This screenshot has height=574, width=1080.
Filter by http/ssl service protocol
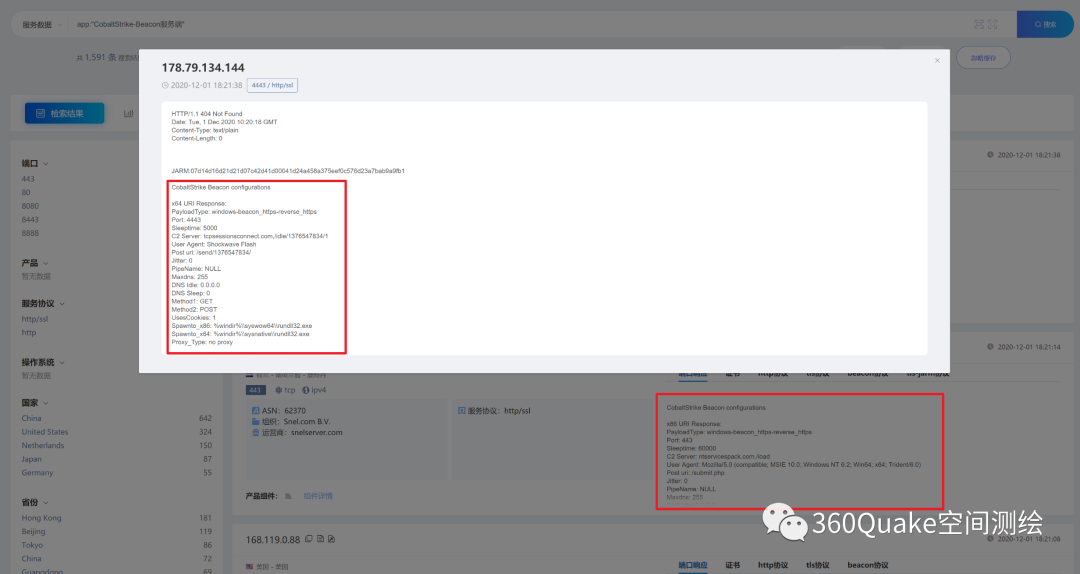(34, 319)
